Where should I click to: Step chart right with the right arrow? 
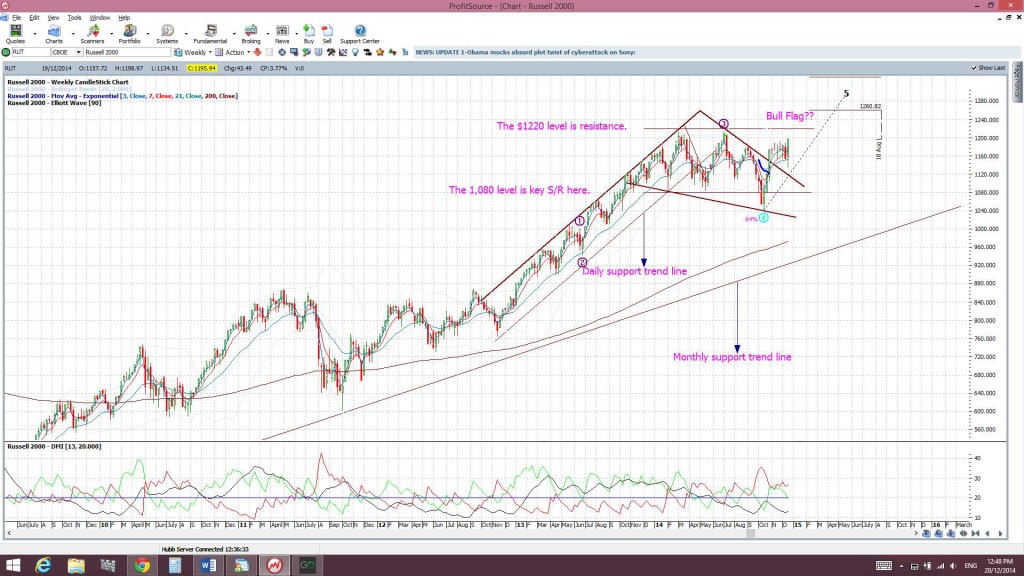click(x=1000, y=534)
